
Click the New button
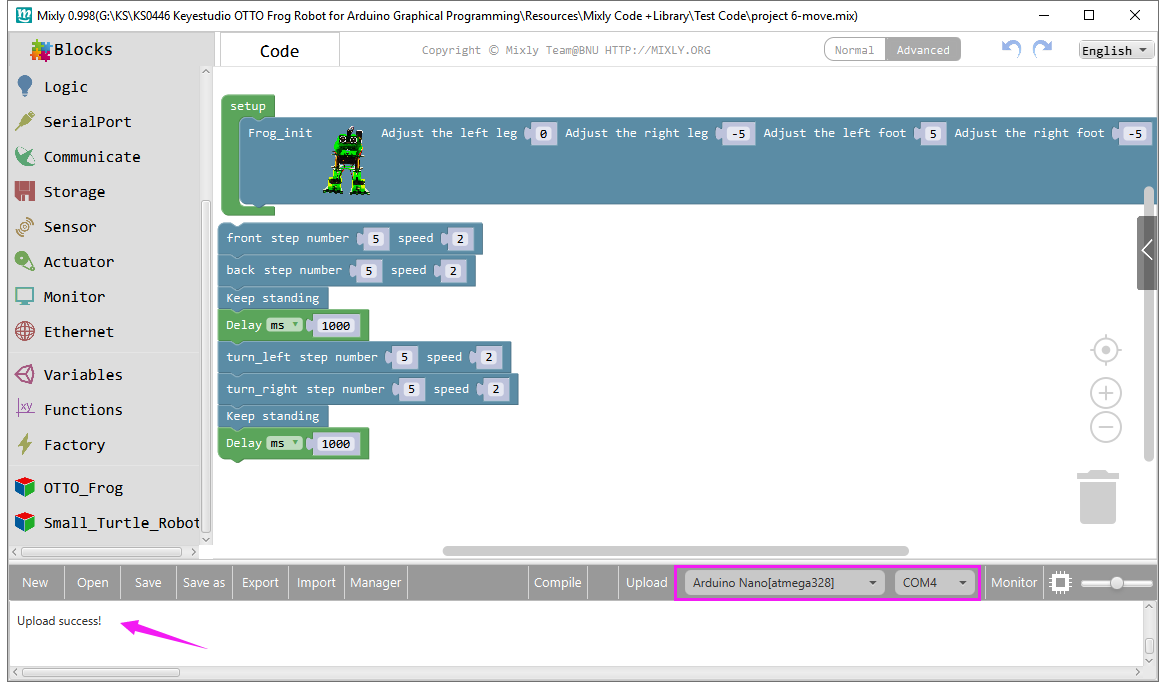(35, 583)
